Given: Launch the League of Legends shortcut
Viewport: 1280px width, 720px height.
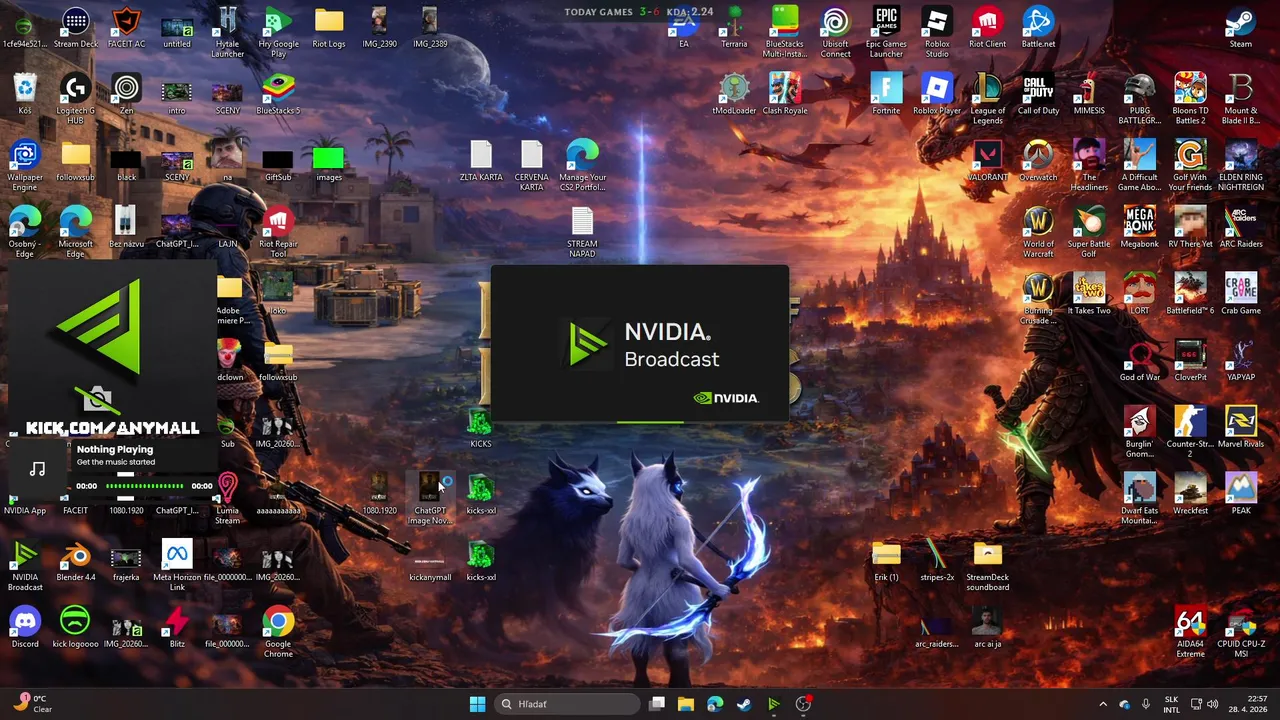Looking at the screenshot, I should tap(988, 99).
